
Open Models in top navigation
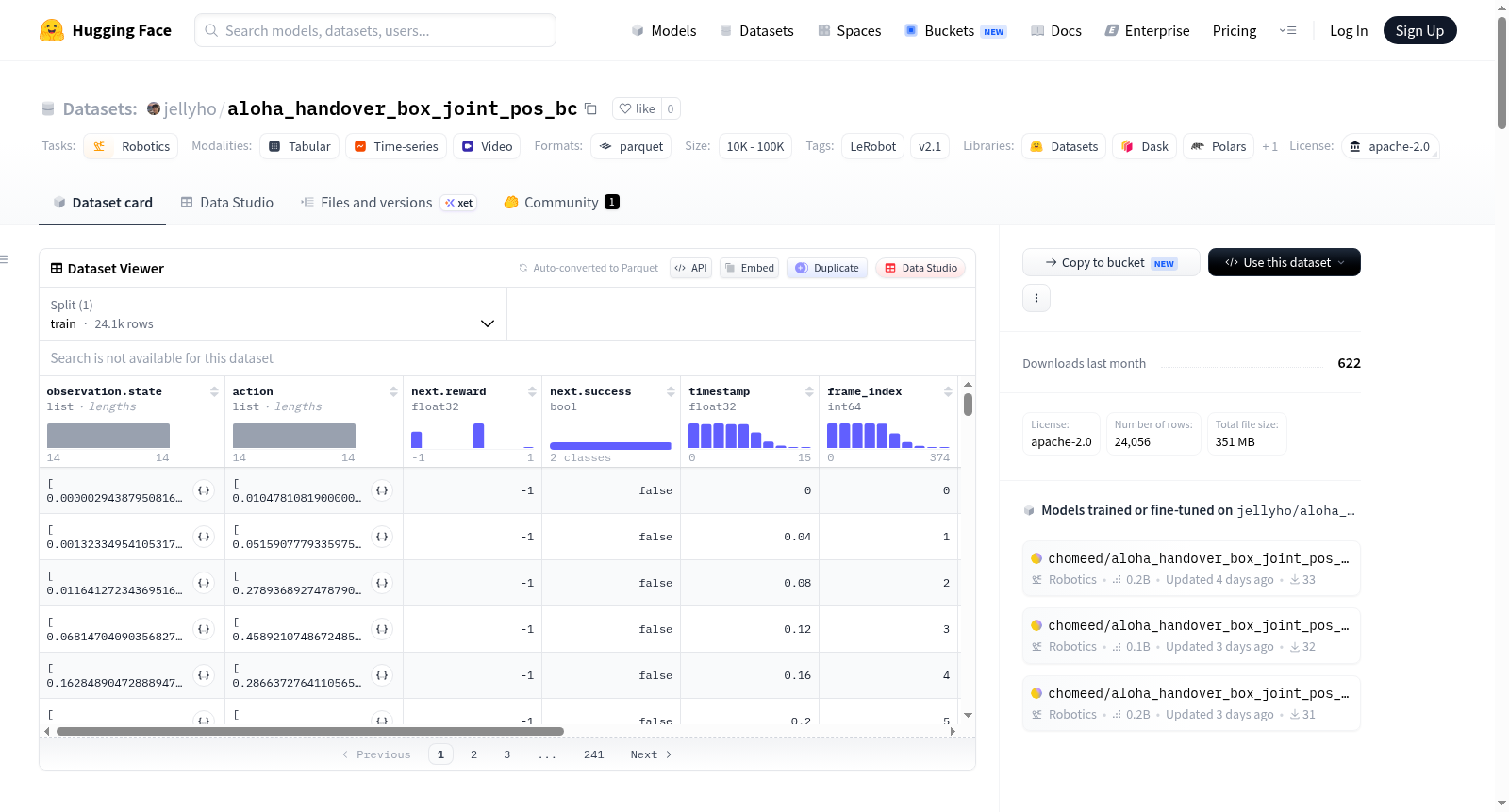tap(664, 30)
